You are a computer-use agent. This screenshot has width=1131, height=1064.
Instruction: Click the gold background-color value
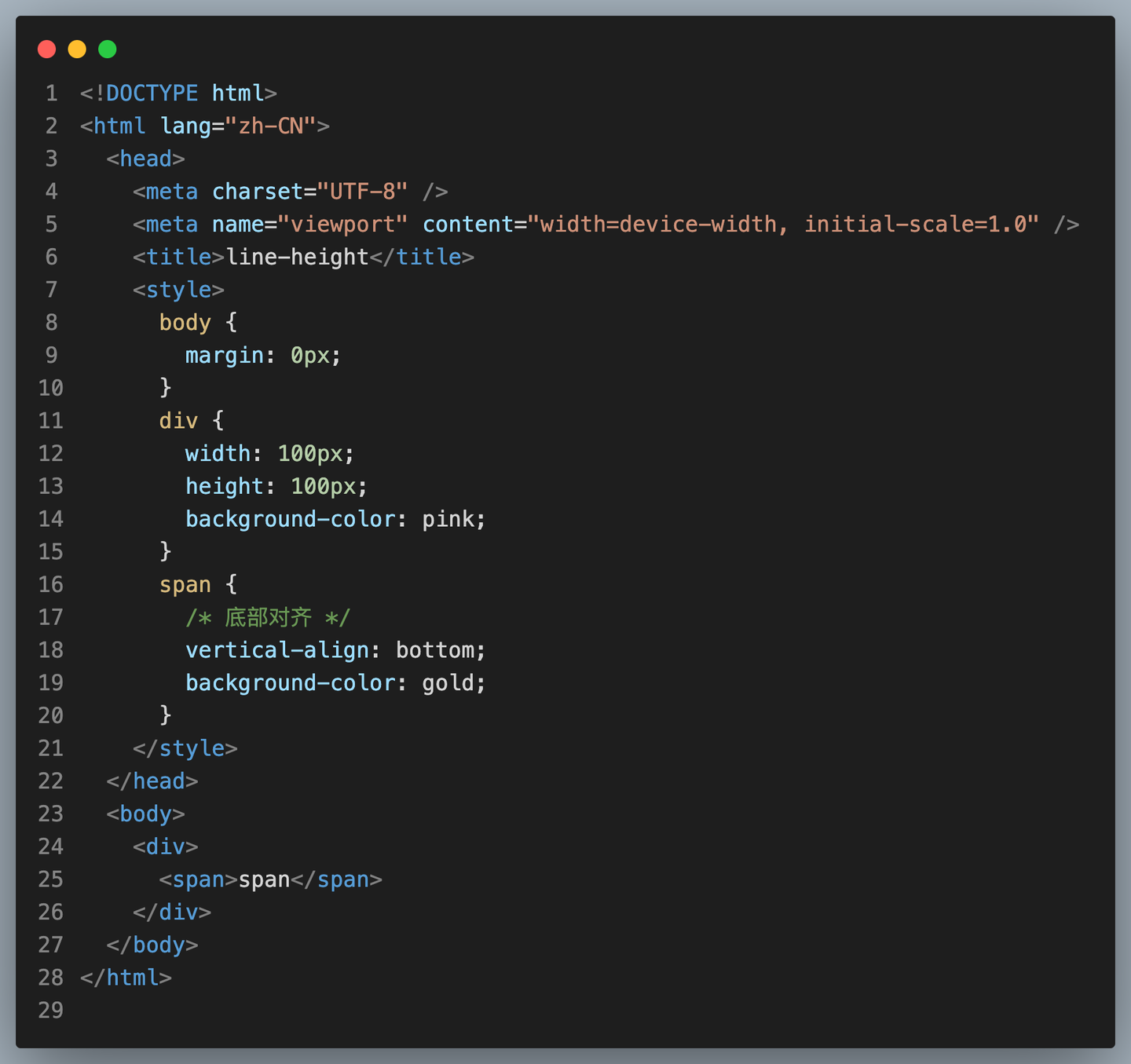(448, 683)
